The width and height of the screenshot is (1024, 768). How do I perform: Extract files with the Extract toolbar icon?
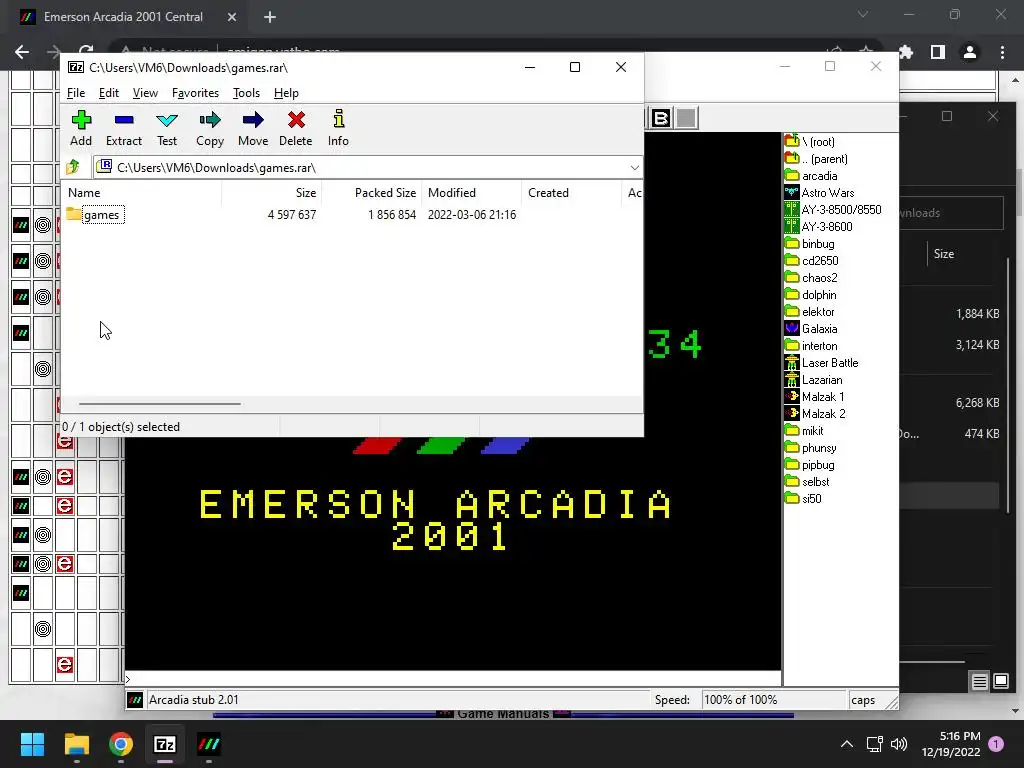click(123, 129)
